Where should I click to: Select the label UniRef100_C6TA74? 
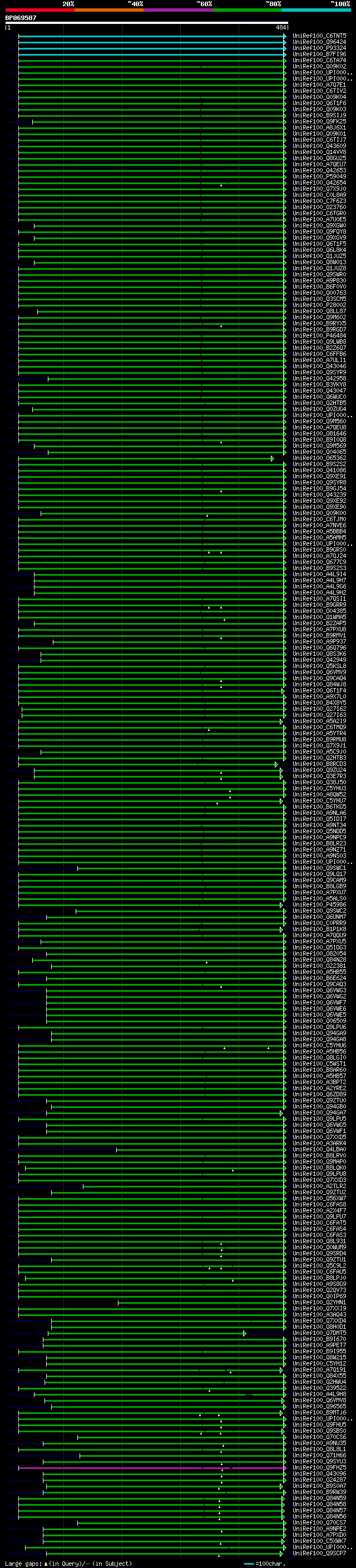pyautogui.click(x=319, y=60)
